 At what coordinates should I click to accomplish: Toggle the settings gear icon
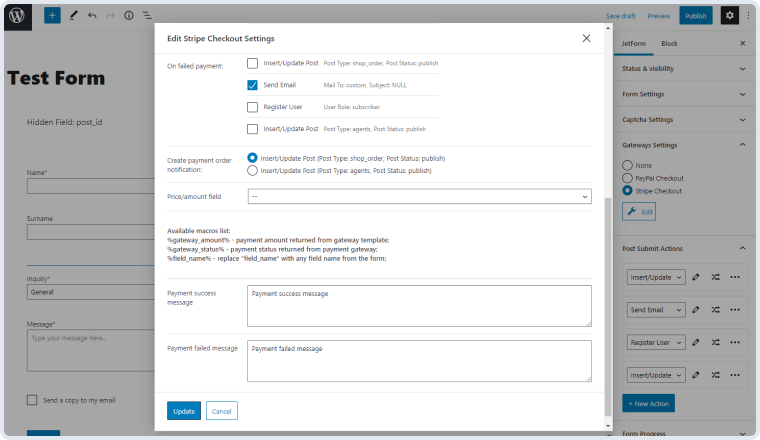click(x=729, y=16)
